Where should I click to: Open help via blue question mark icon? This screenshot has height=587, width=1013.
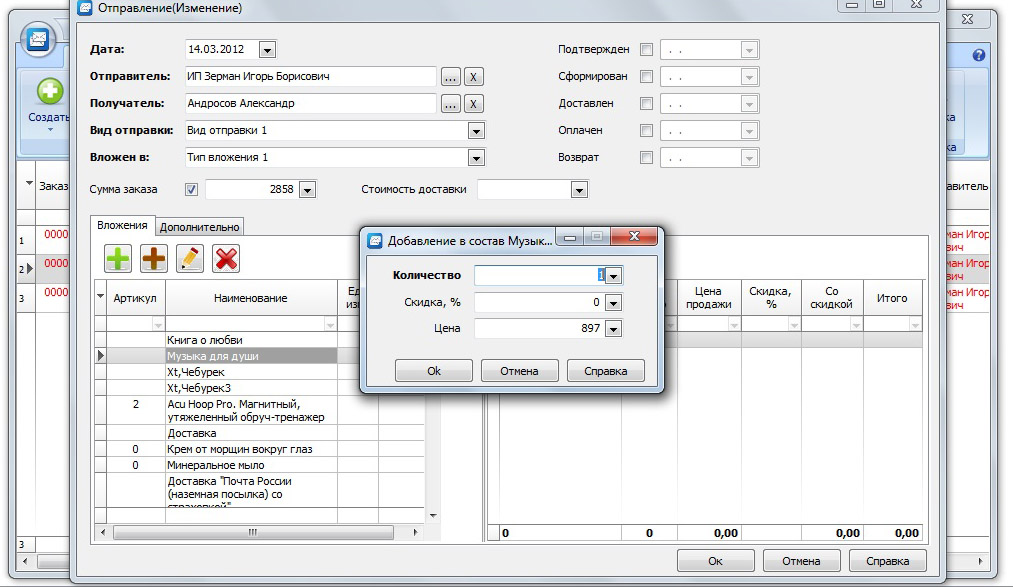(x=979, y=55)
